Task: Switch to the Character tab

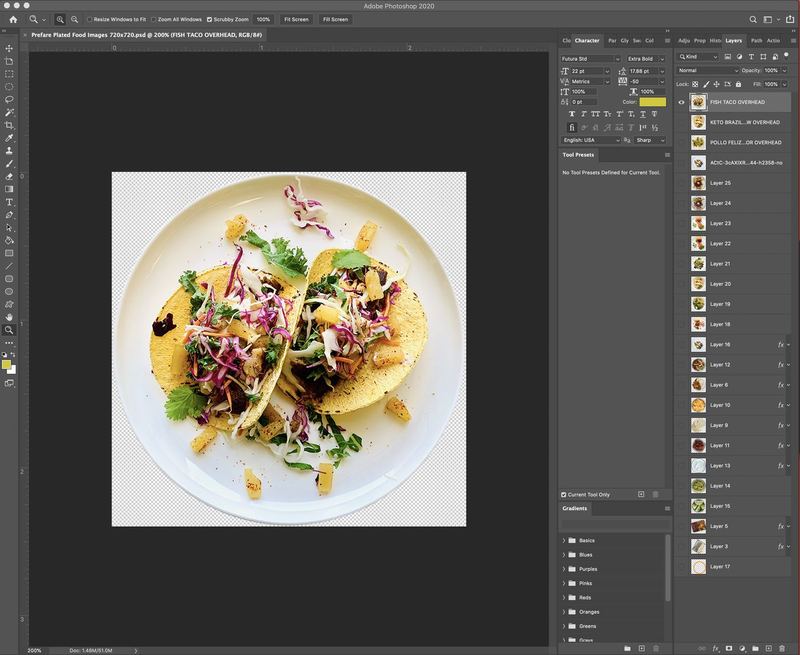Action: (587, 40)
